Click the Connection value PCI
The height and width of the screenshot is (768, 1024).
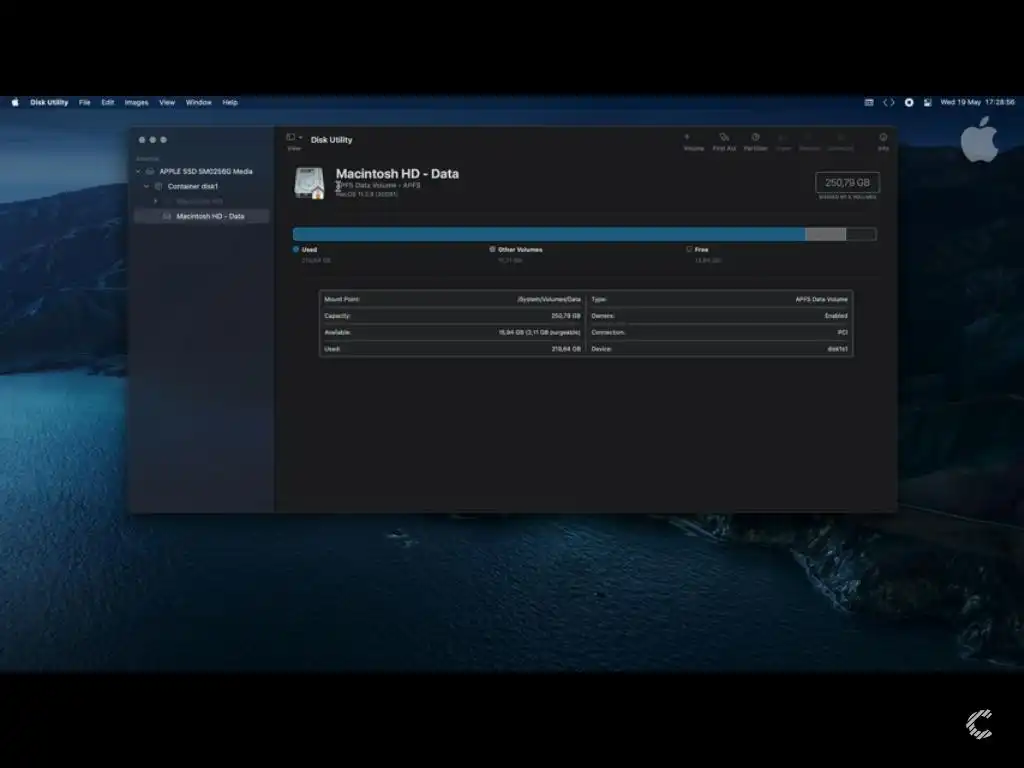click(x=842, y=332)
